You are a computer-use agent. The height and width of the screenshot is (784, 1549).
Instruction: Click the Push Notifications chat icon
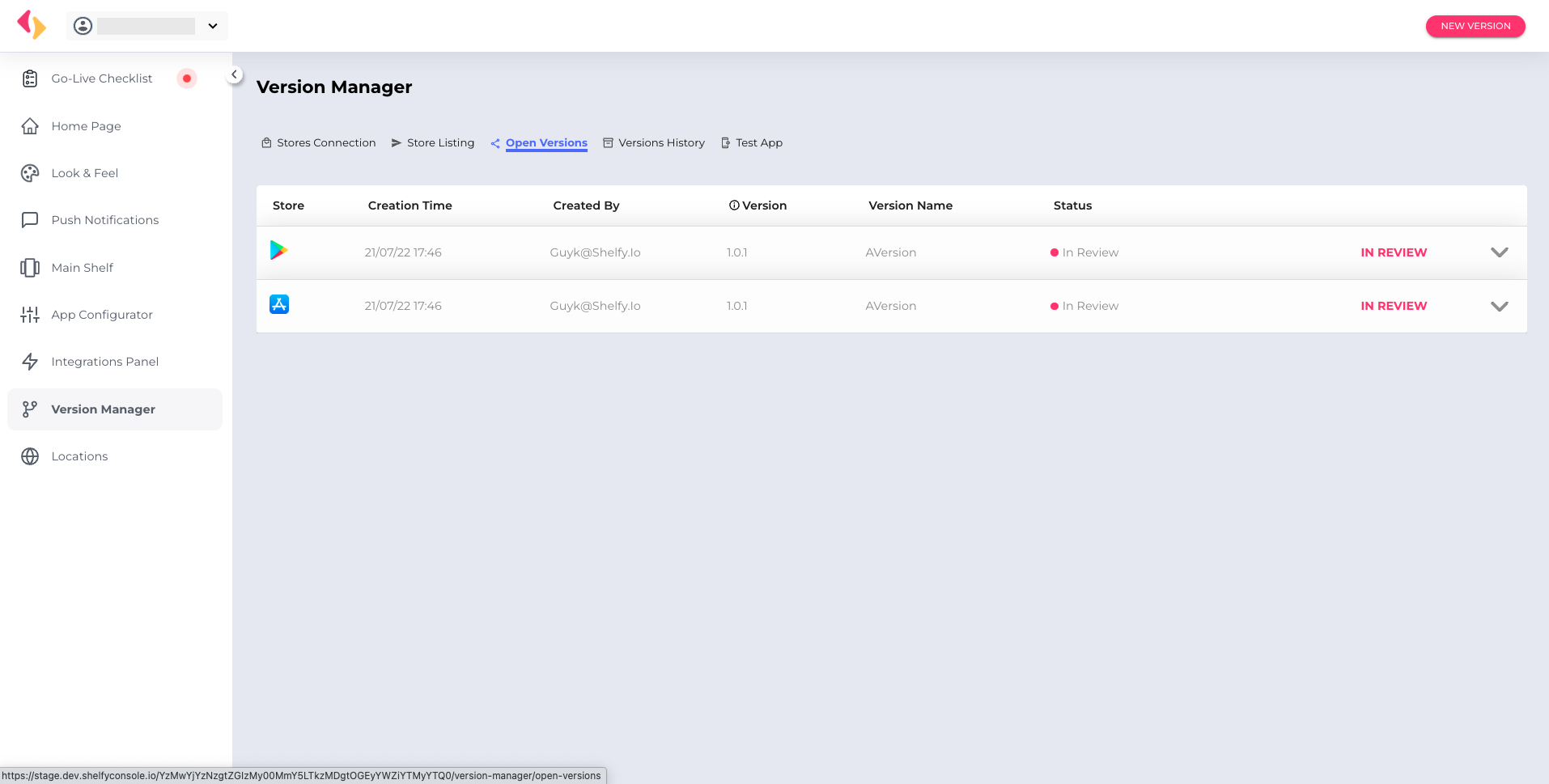coord(30,220)
